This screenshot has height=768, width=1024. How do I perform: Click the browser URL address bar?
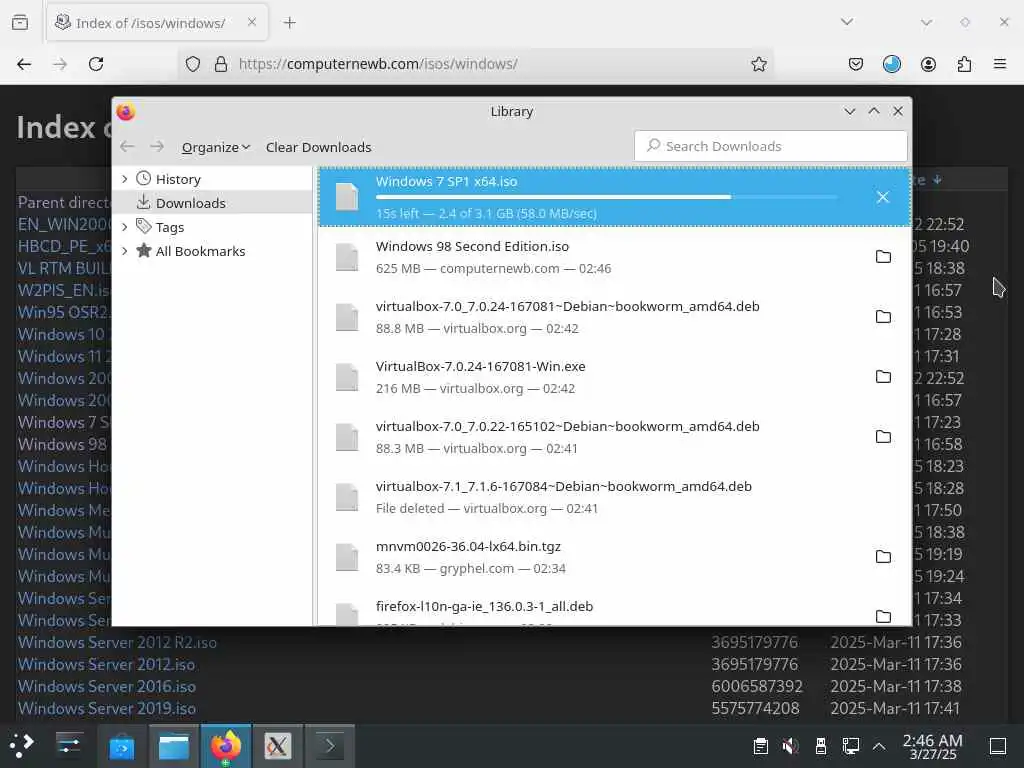tap(477, 64)
